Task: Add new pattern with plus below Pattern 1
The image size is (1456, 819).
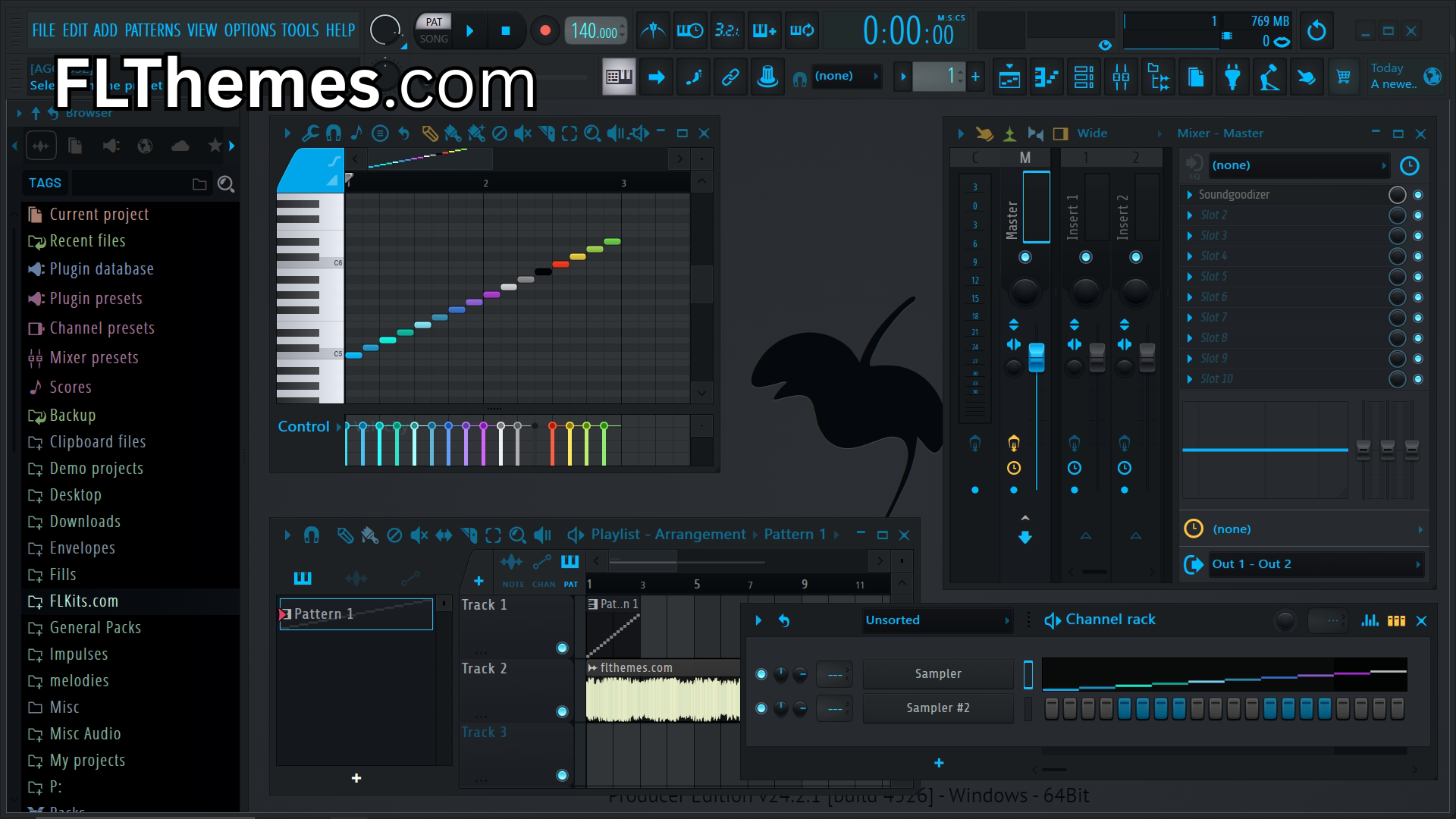Action: [x=356, y=779]
